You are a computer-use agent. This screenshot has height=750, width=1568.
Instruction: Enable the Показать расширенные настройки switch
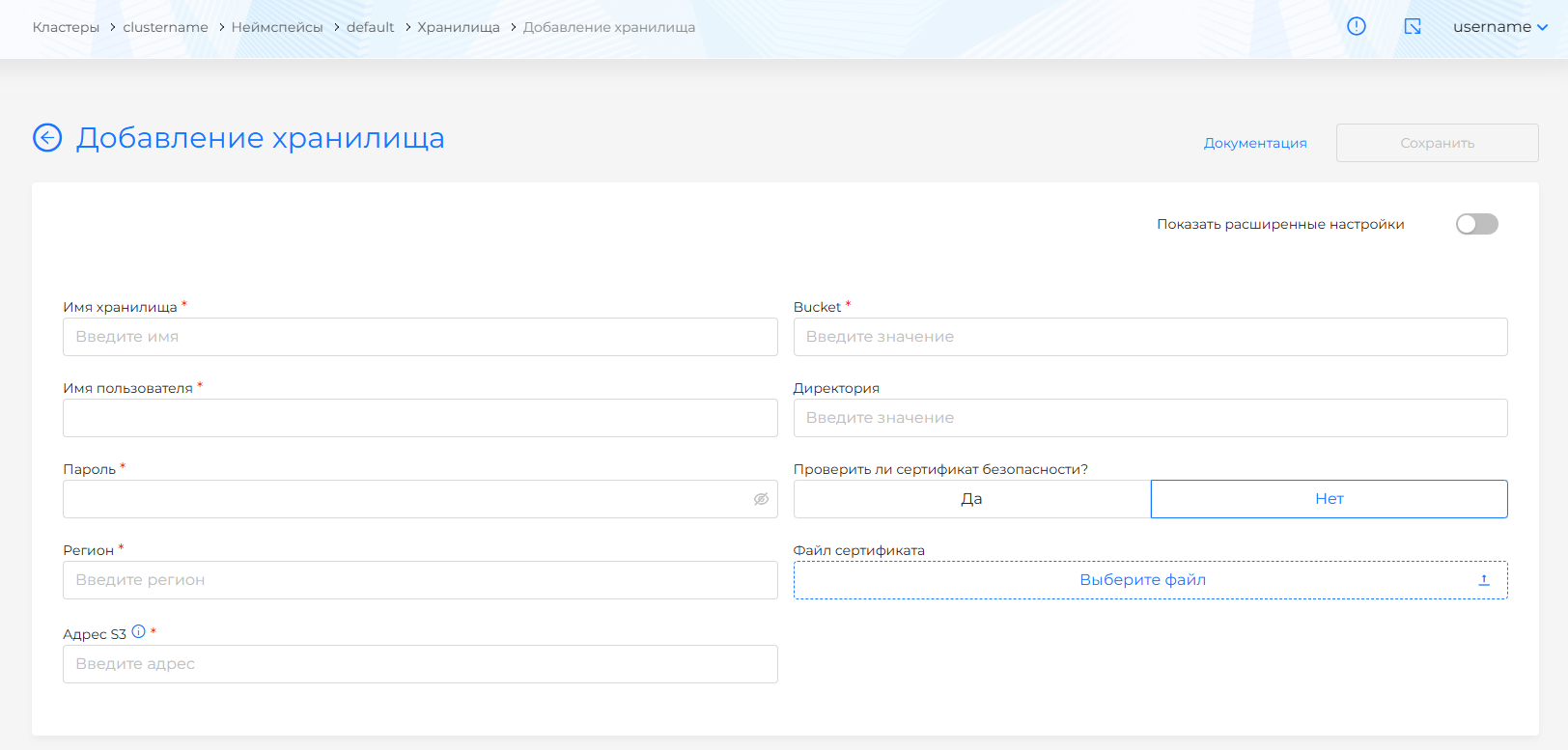pyautogui.click(x=1476, y=224)
